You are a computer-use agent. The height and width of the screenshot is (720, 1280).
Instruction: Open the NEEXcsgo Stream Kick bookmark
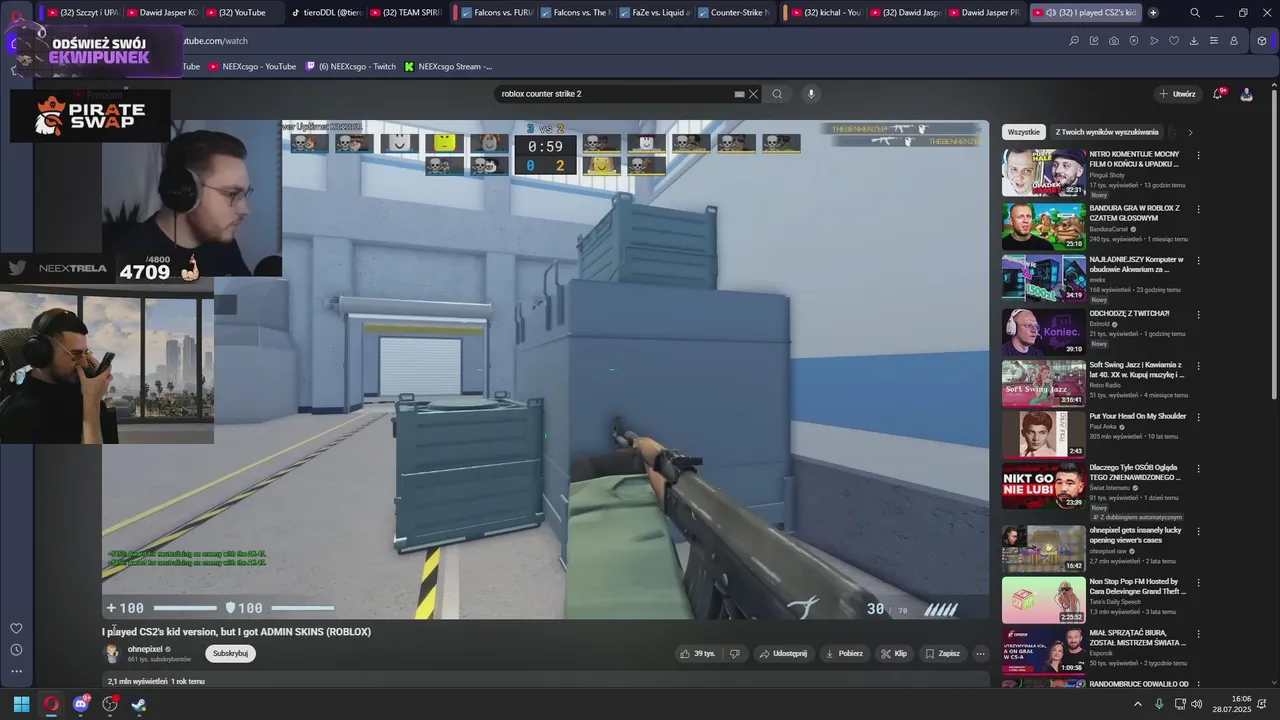[448, 66]
